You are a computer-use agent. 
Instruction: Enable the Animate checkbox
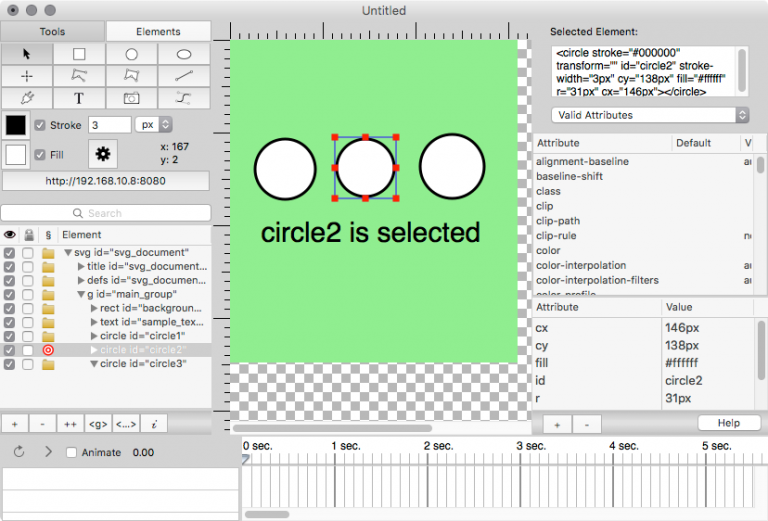coord(71,453)
